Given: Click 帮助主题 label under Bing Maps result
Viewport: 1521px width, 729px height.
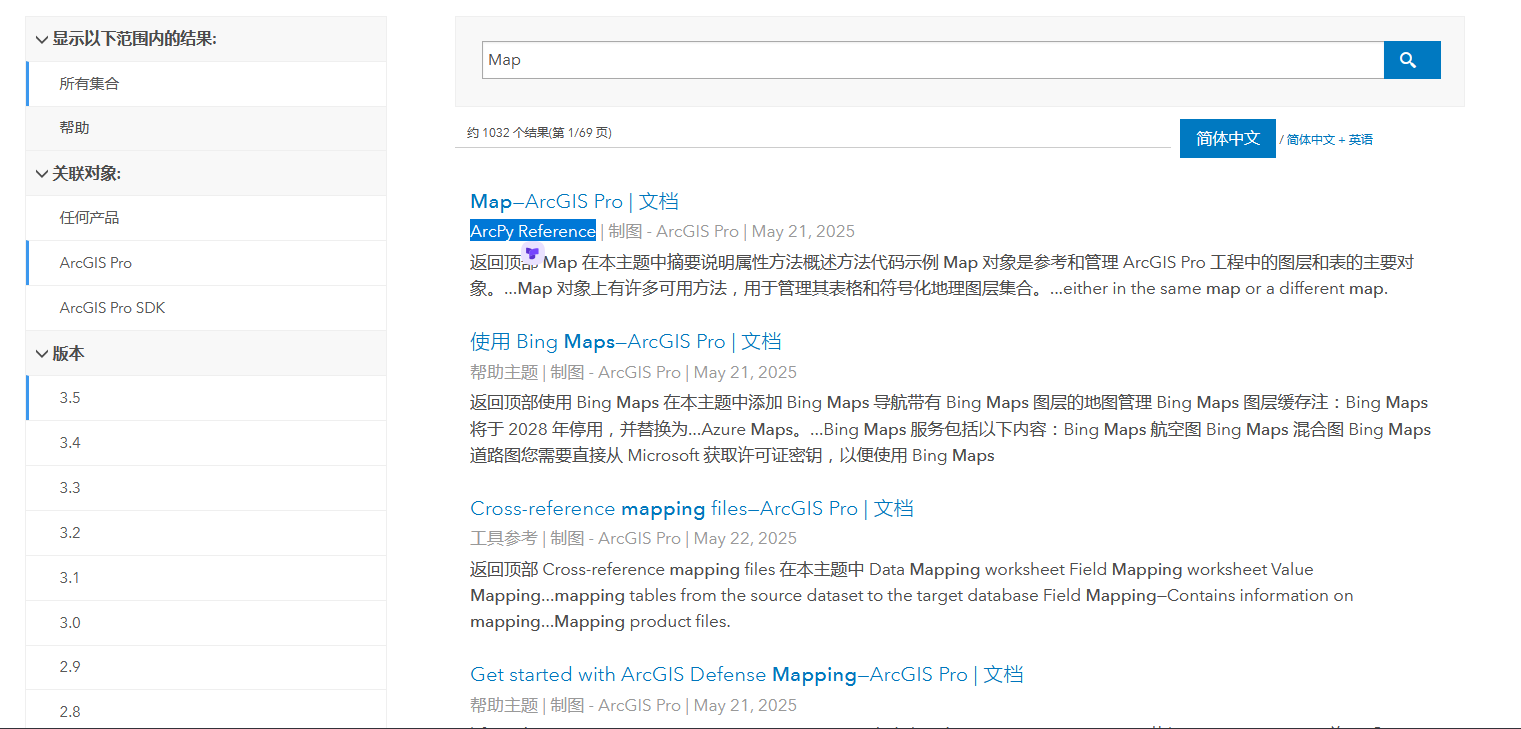Looking at the screenshot, I should [504, 372].
